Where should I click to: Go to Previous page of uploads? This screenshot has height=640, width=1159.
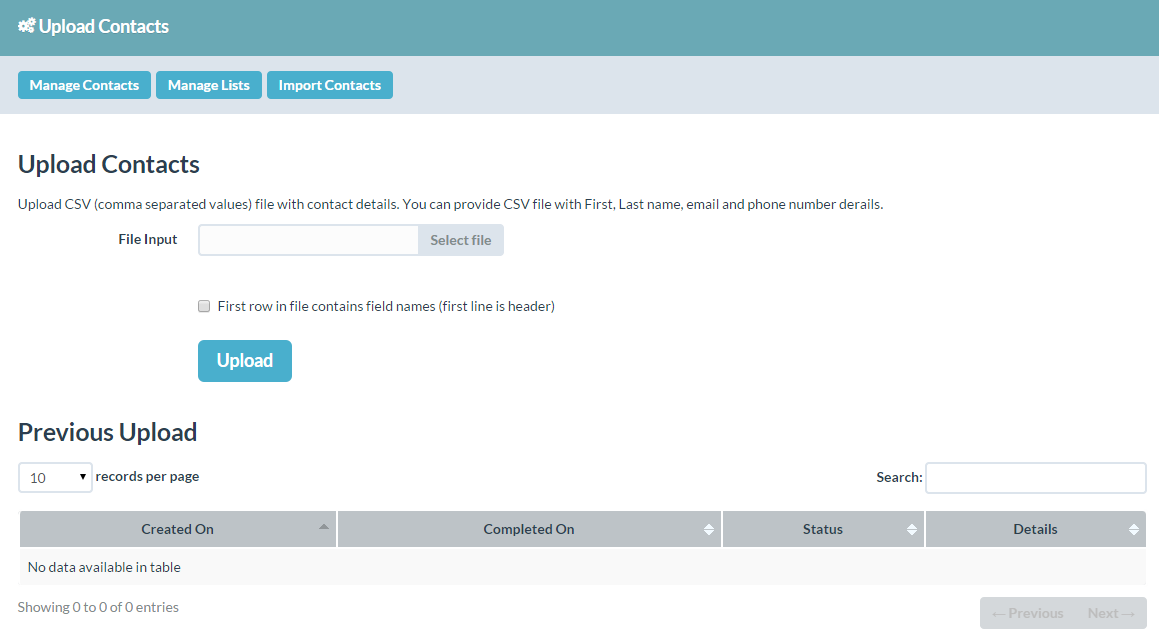coord(1028,613)
